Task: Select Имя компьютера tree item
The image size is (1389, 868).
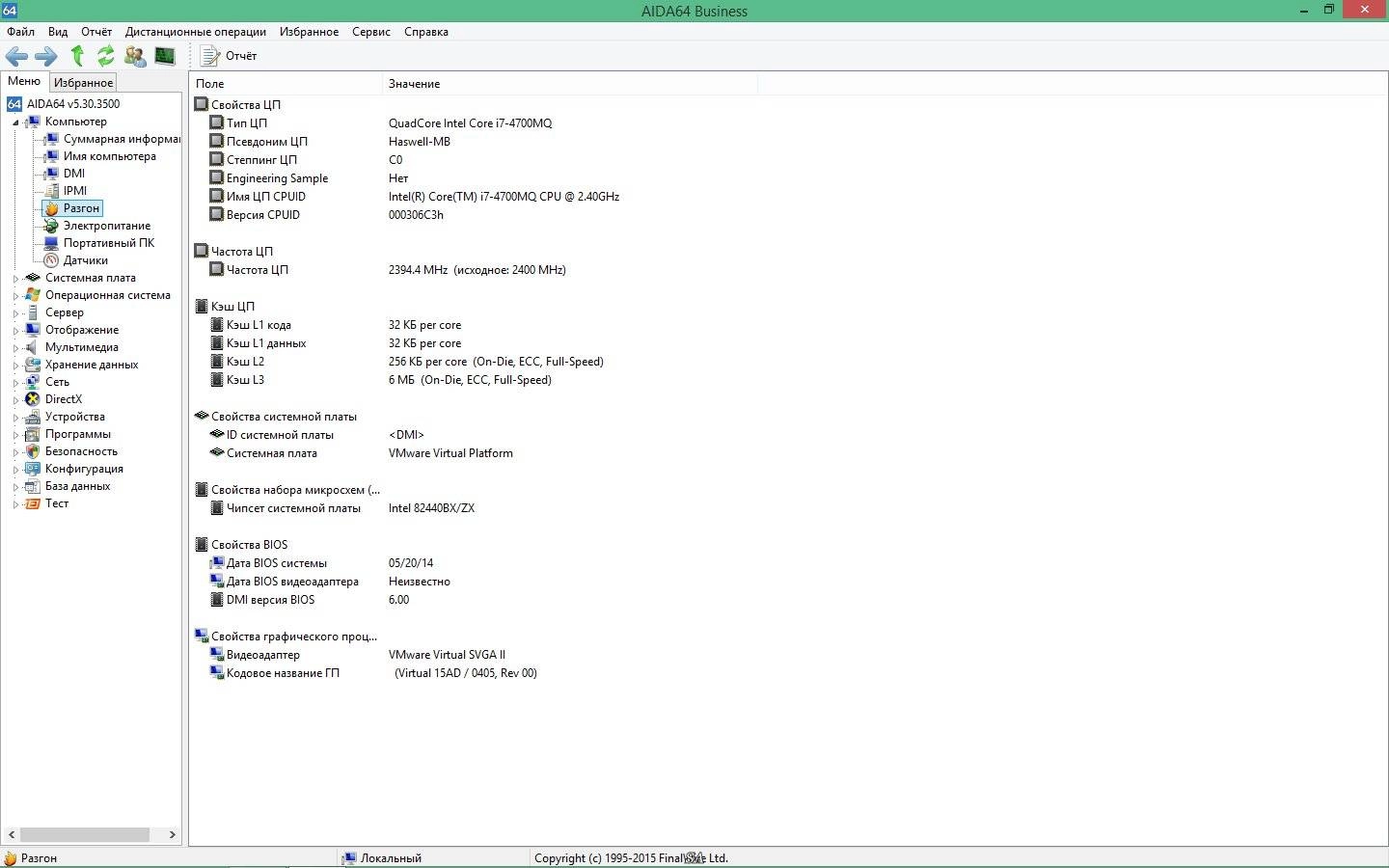Action: tap(109, 156)
